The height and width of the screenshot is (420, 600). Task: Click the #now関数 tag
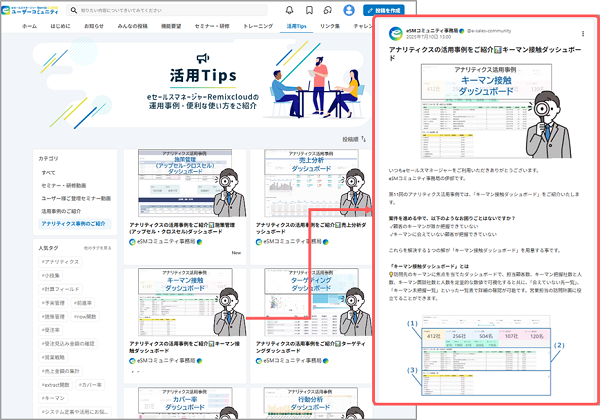pos(85,317)
